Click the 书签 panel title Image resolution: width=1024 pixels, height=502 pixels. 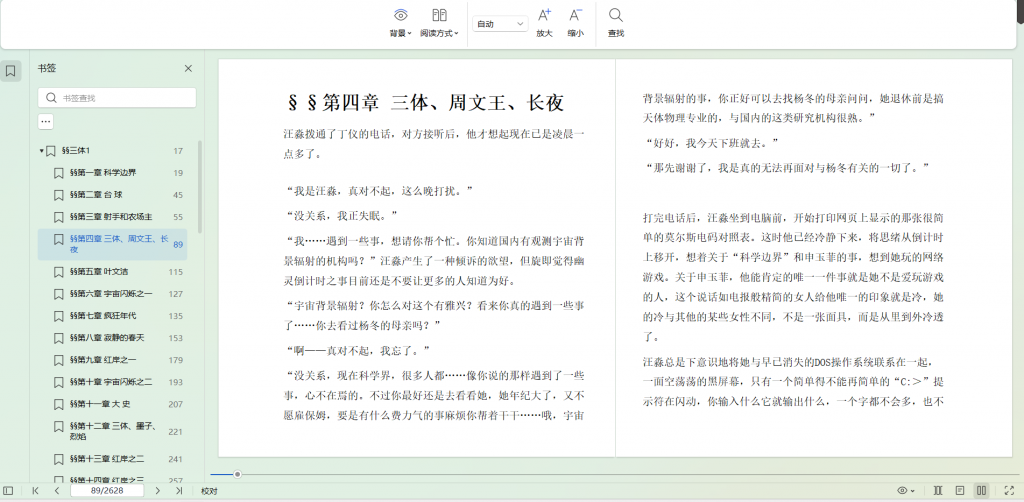[46, 68]
